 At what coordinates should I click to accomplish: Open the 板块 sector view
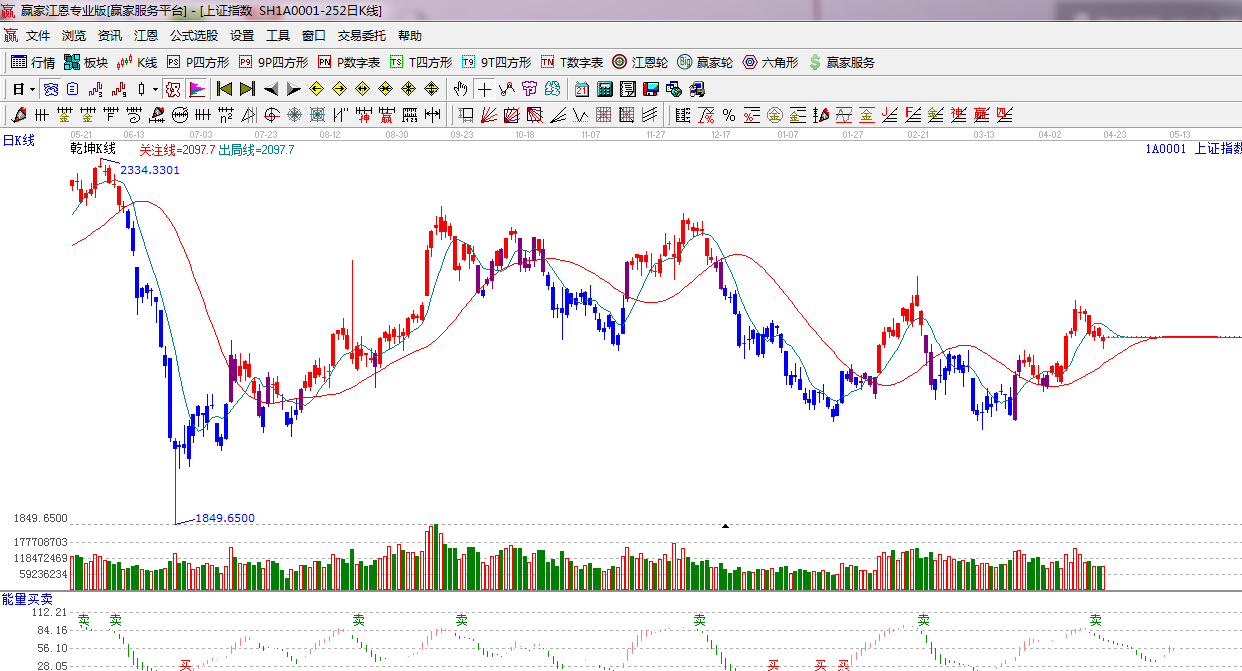[85, 62]
